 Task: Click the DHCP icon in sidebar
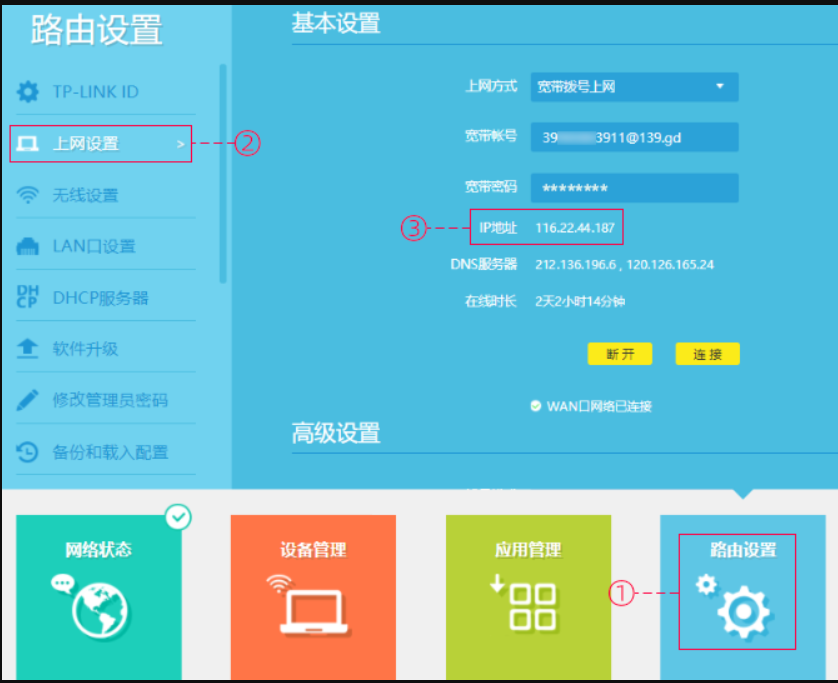[x=27, y=297]
